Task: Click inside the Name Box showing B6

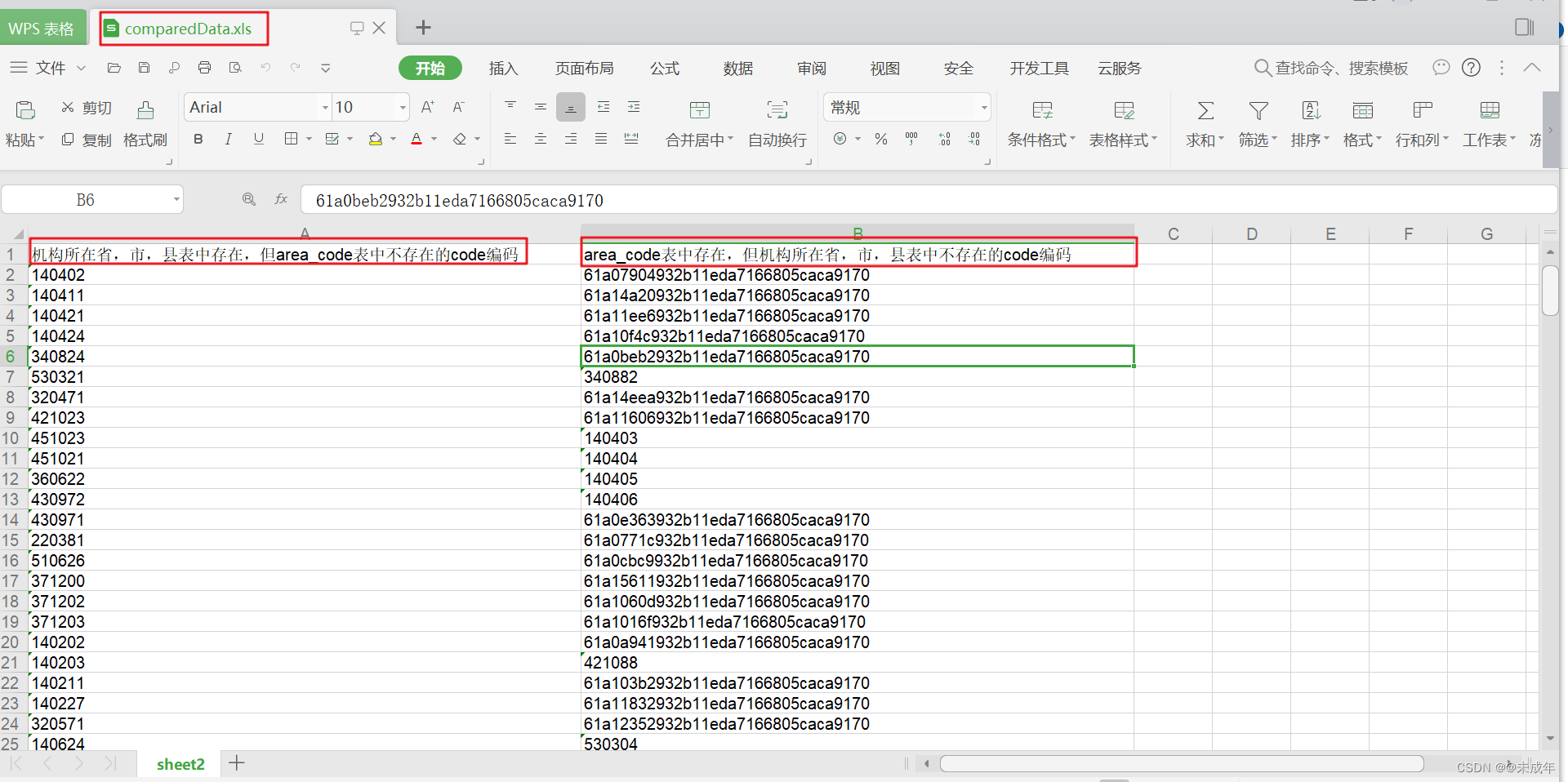Action: tap(86, 199)
